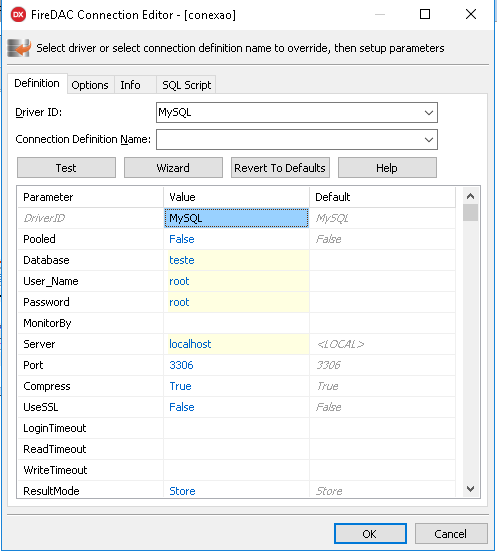Click the Value column header

click(236, 197)
